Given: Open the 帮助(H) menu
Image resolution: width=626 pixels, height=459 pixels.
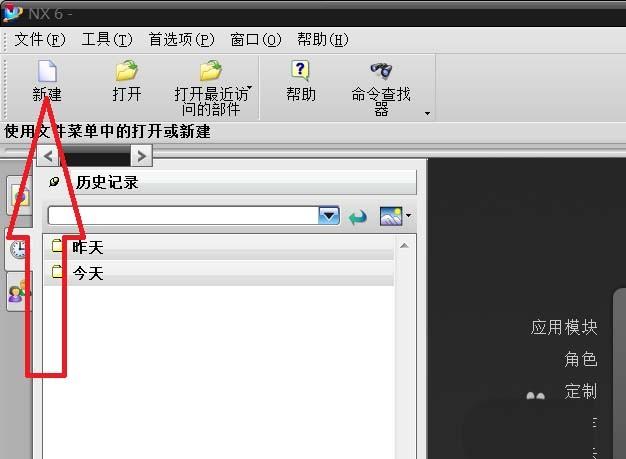Looking at the screenshot, I should coord(323,40).
